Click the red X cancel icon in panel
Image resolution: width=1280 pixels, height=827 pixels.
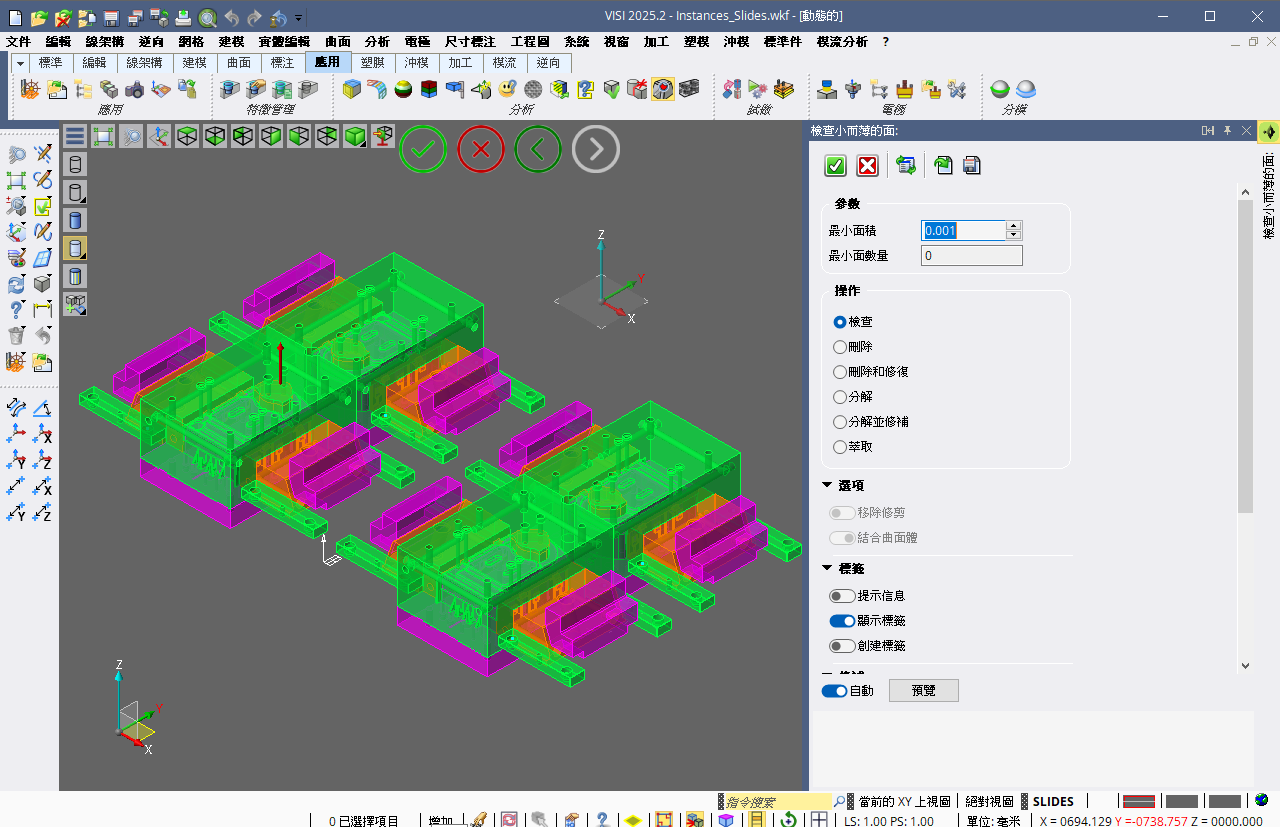(868, 166)
